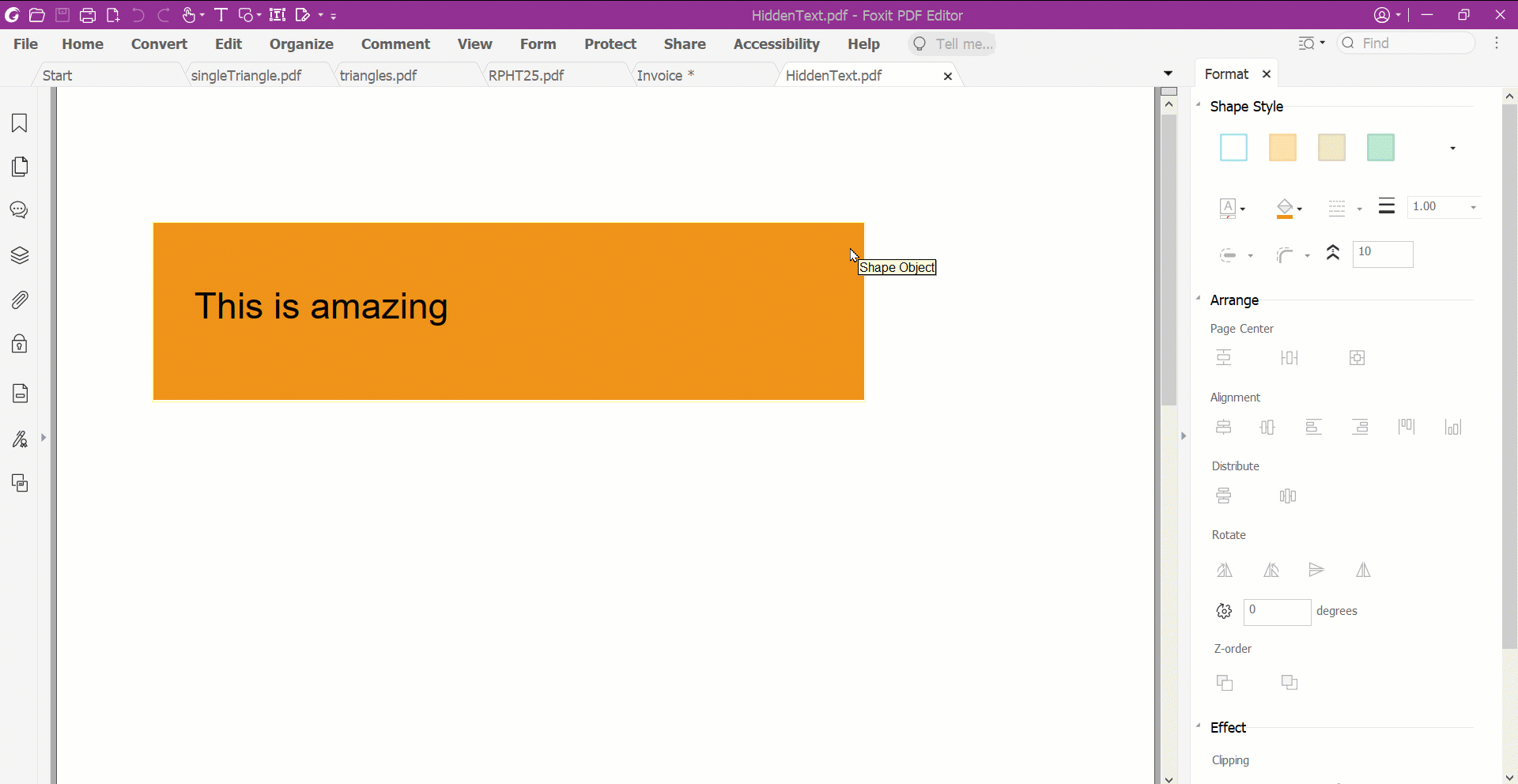Screen dimensions: 1518x784
Task: Open the line width 1.00 dropdown
Action: click(1473, 207)
